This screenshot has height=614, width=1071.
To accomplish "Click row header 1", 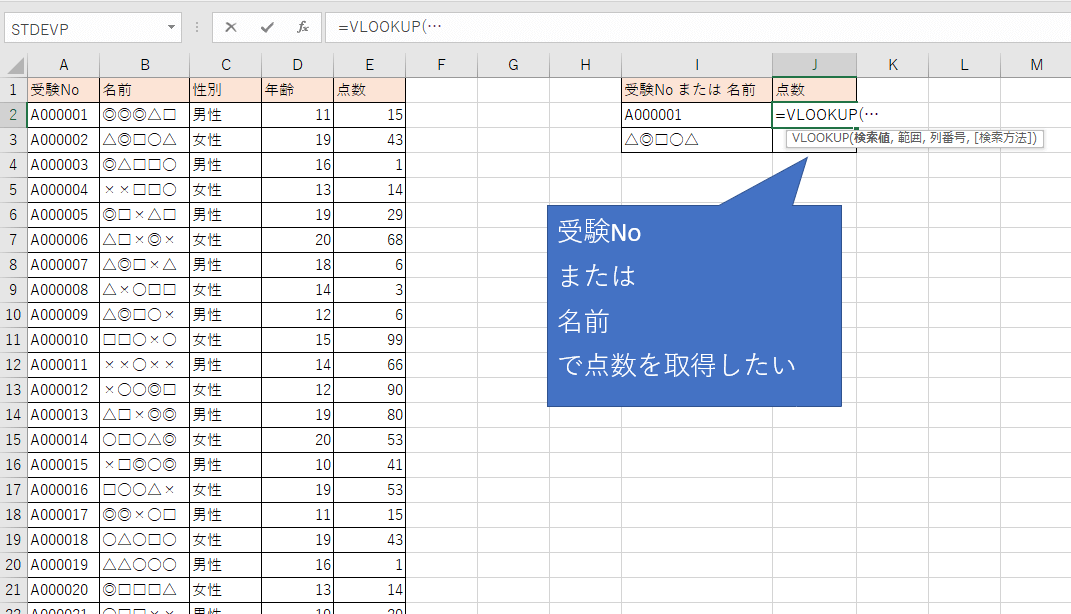I will click(14, 89).
